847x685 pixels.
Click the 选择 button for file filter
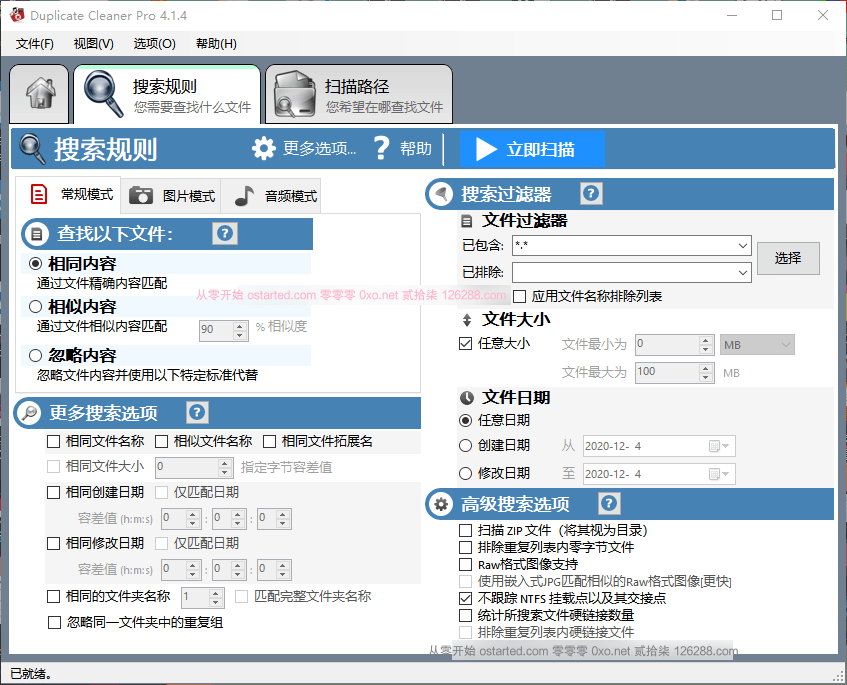coord(788,258)
